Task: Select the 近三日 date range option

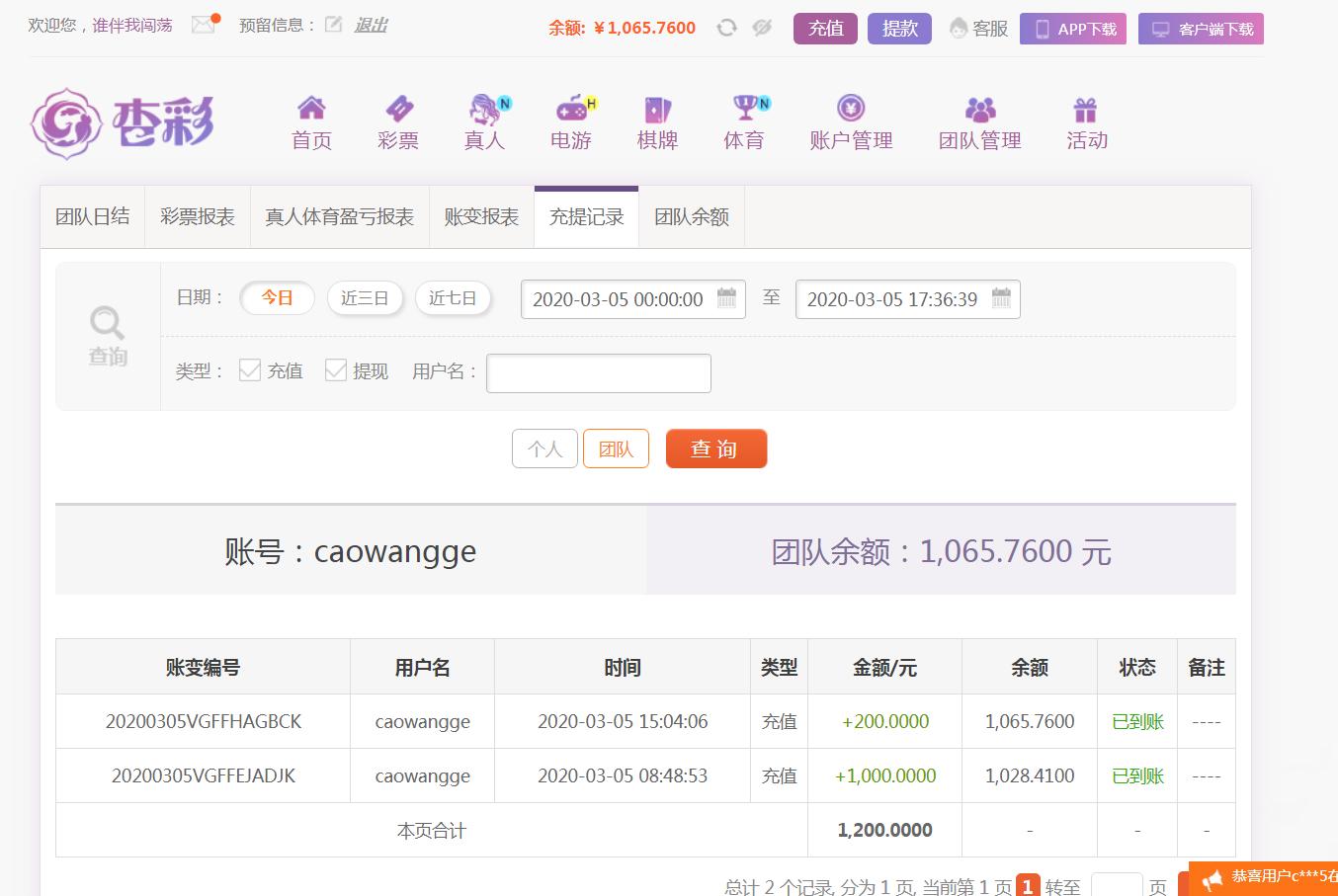Action: pos(365,298)
